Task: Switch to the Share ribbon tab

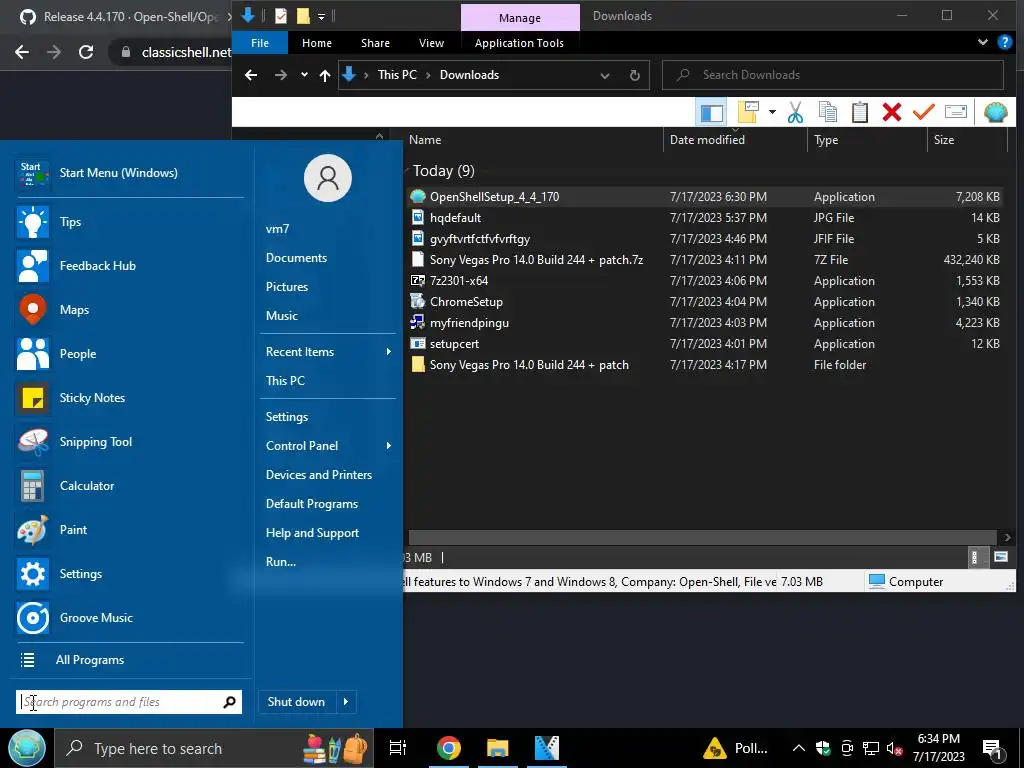Action: tap(376, 43)
